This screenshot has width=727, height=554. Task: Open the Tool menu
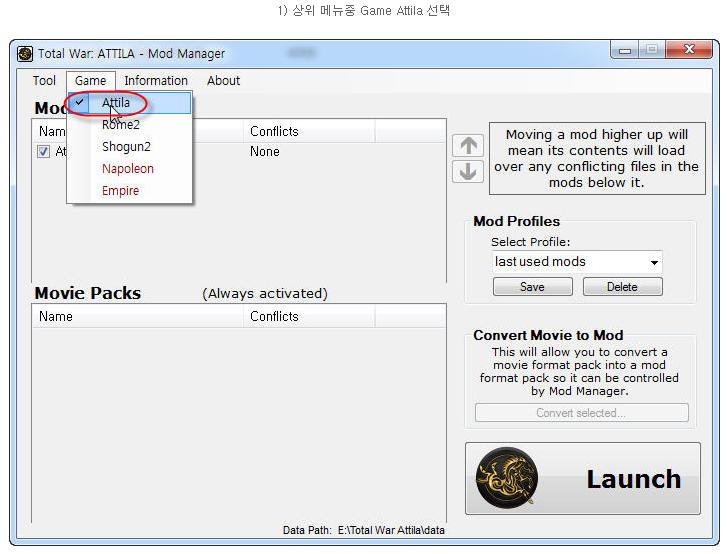point(44,81)
